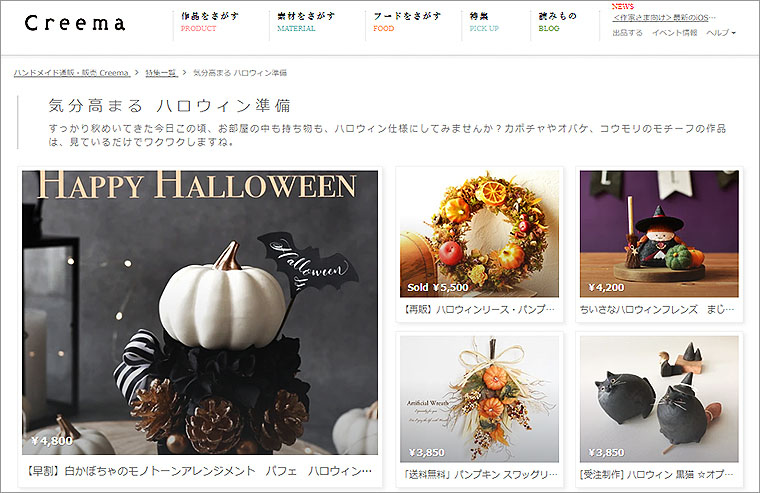Open the 読みもの BLOG menu

tap(557, 22)
